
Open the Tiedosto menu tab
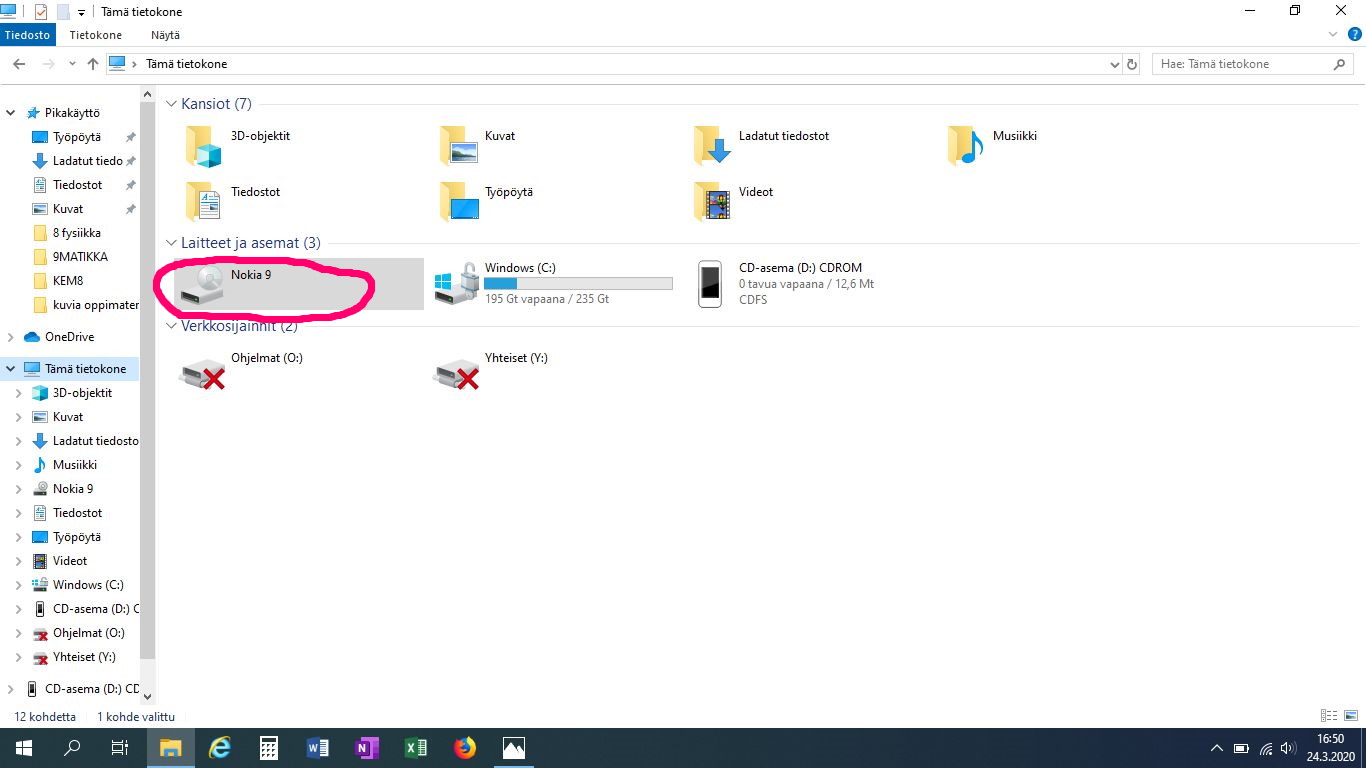(x=27, y=35)
